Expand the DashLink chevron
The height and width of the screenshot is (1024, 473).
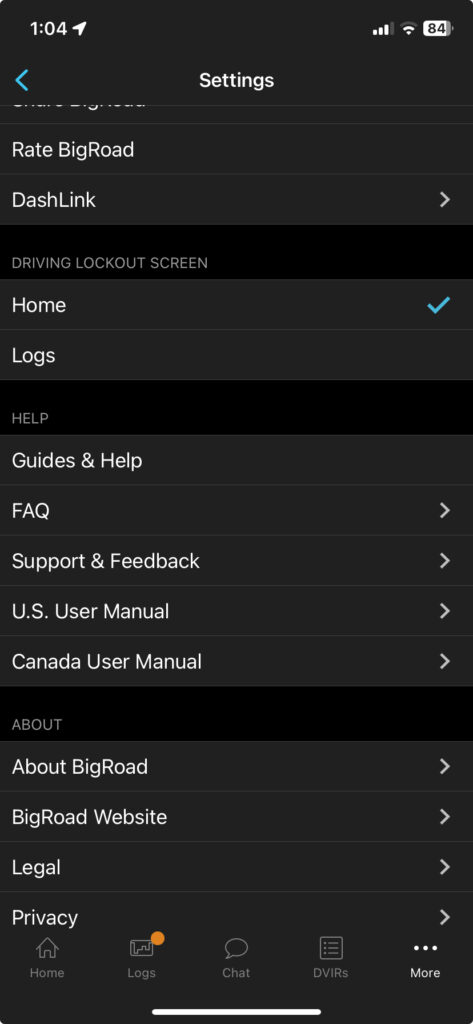click(445, 200)
